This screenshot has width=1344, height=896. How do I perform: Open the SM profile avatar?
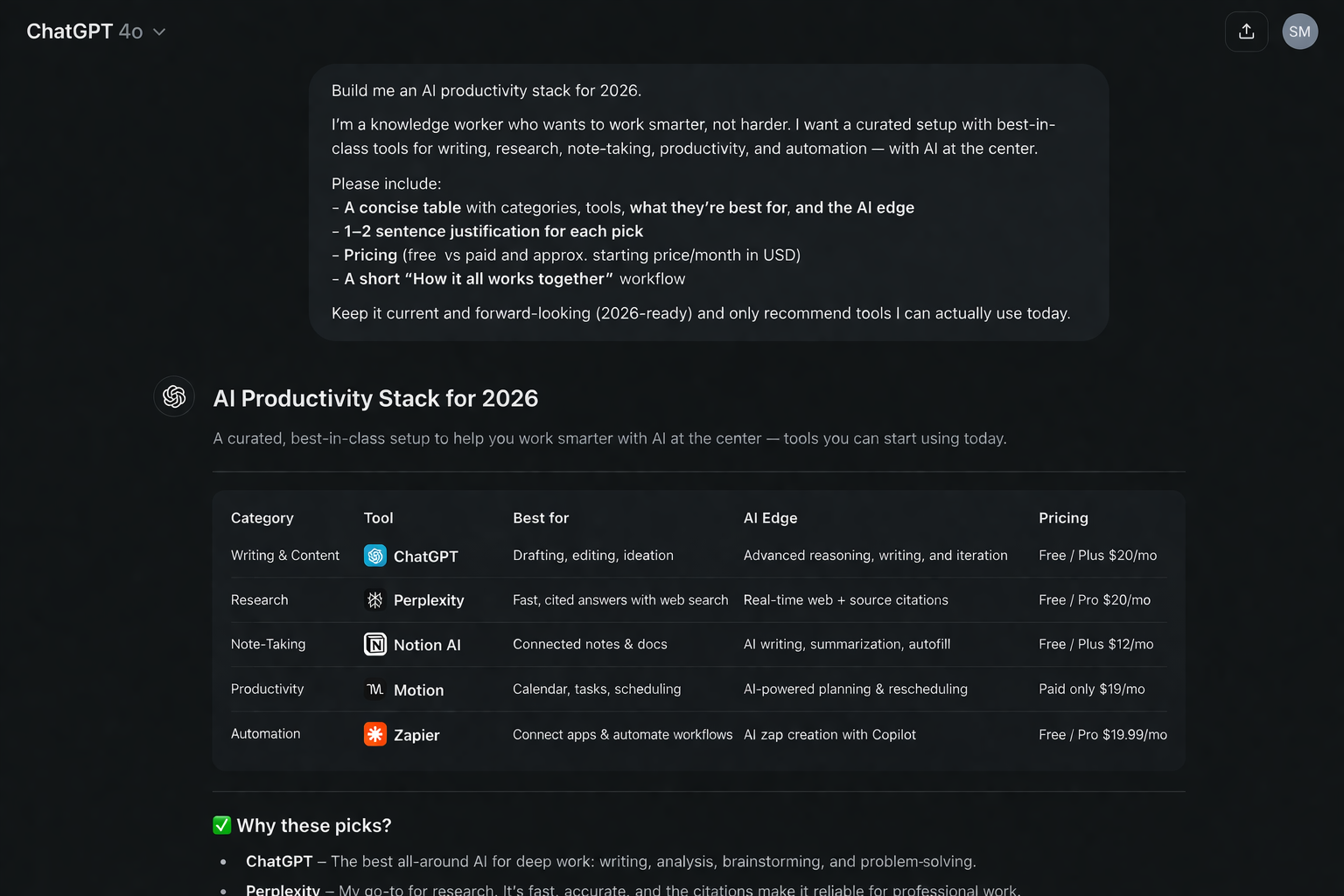pyautogui.click(x=1299, y=31)
